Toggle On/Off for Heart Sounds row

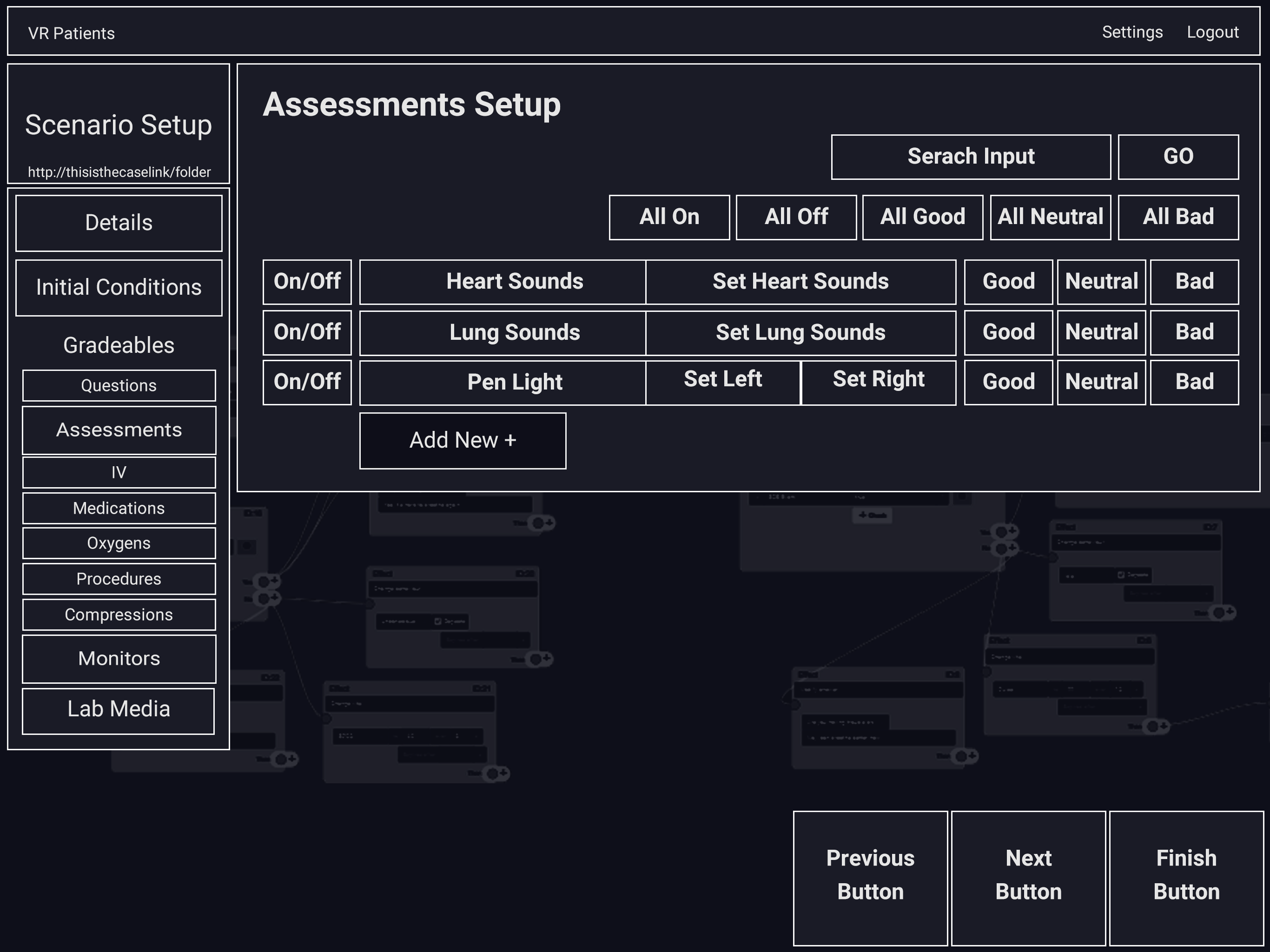tap(307, 281)
